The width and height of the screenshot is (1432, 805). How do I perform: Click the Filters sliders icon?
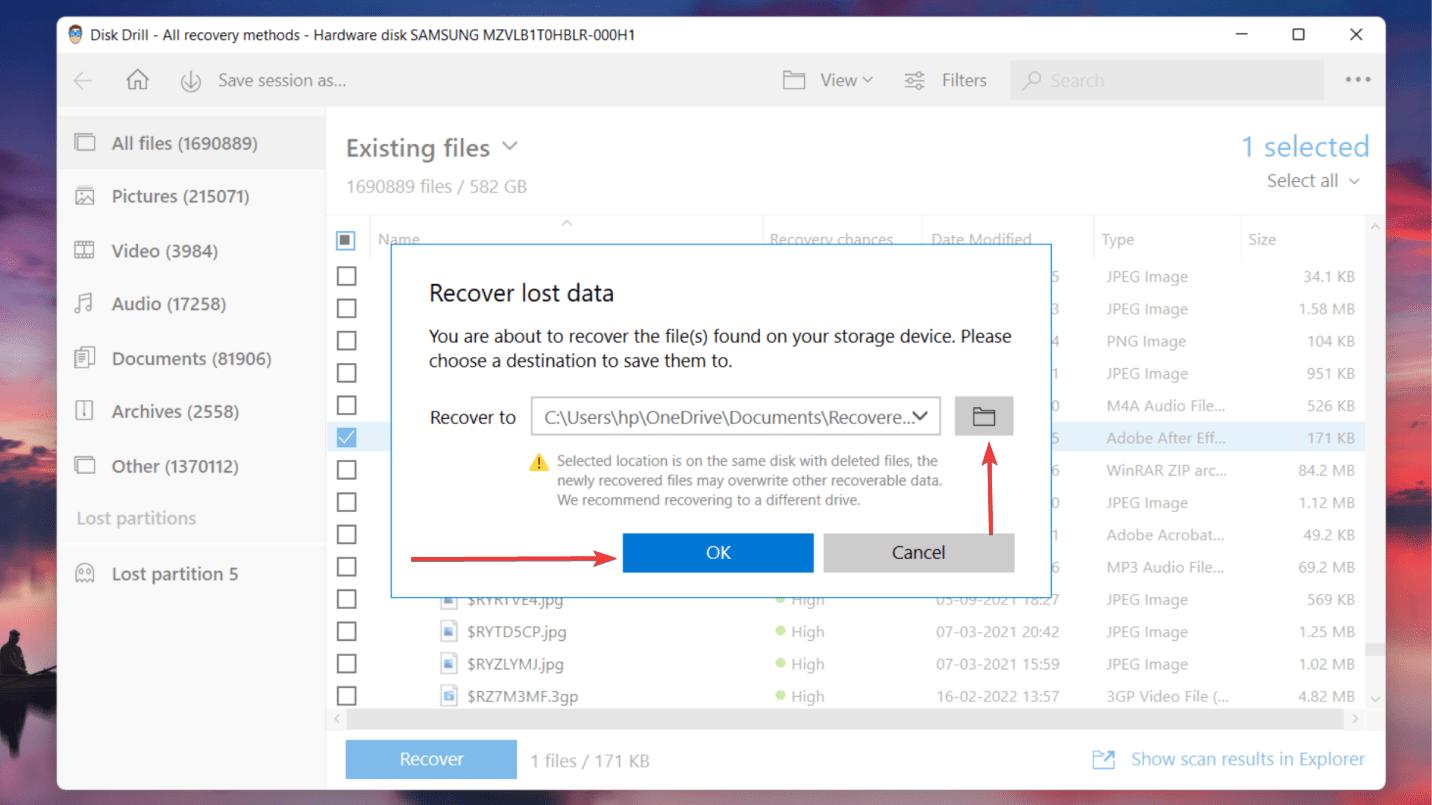point(914,81)
